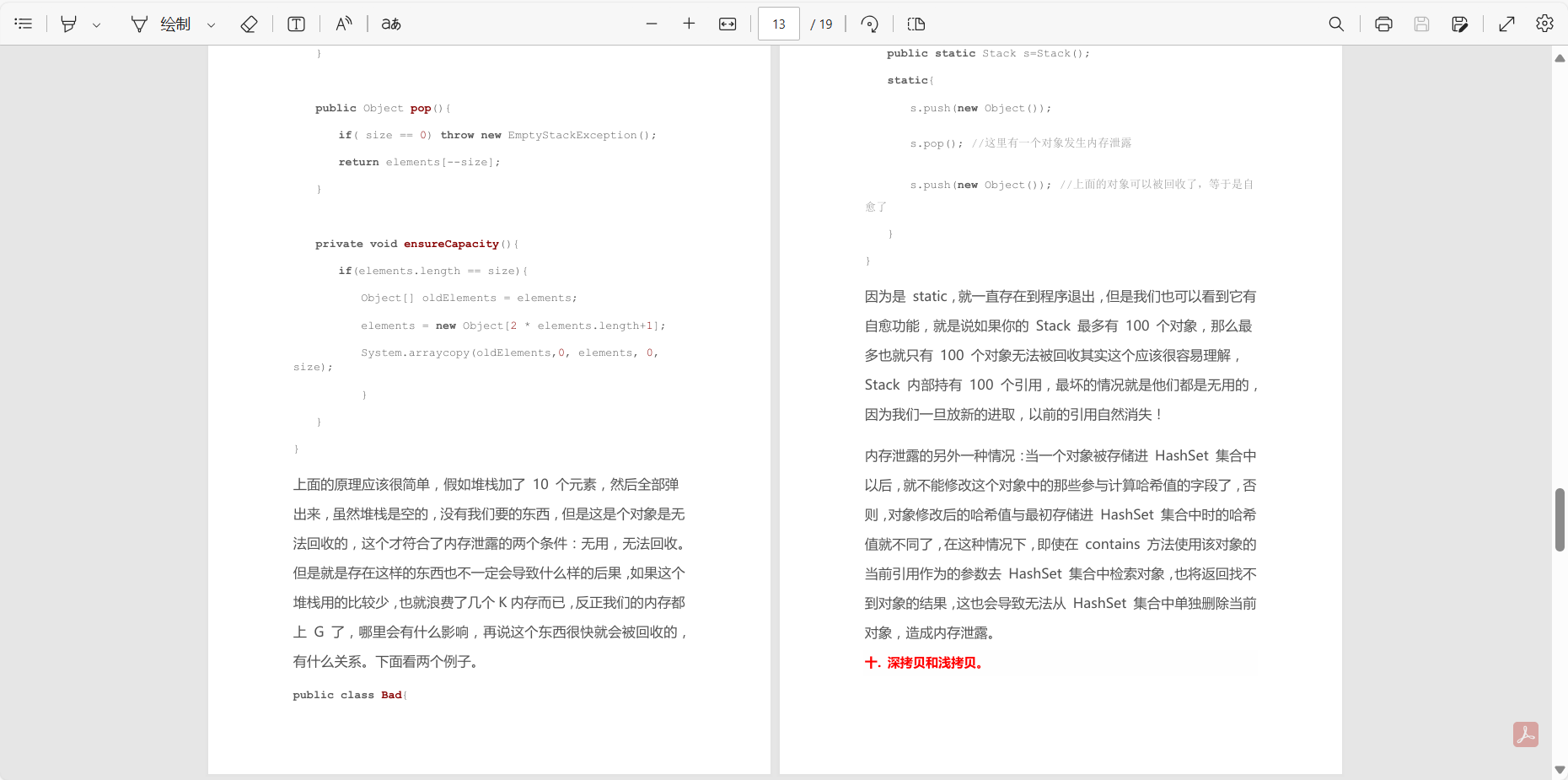Screen dimensions: 1568x780
Task: Open the PDF viewer settings
Action: (1544, 24)
